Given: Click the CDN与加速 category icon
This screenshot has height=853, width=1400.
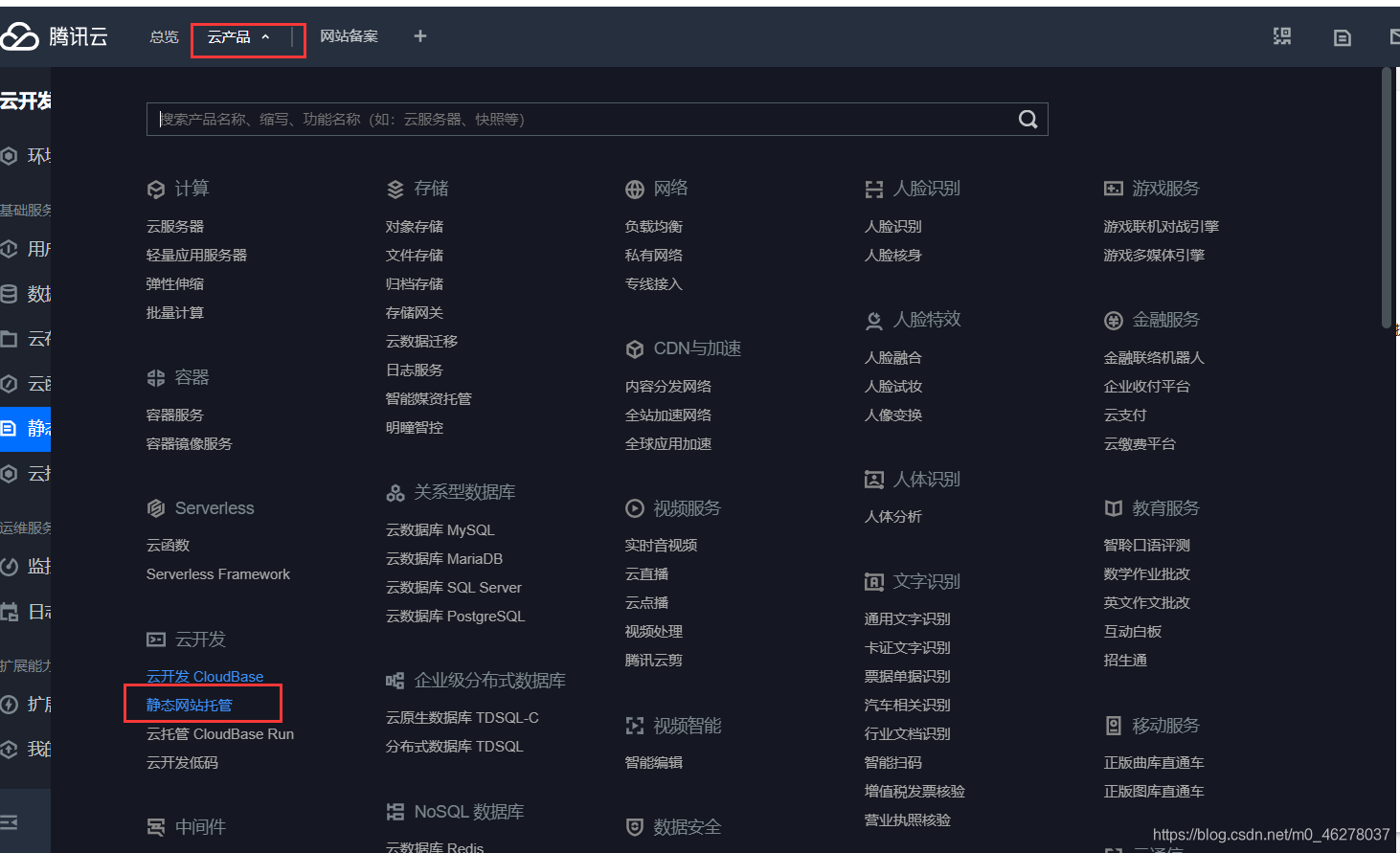Looking at the screenshot, I should tap(634, 349).
